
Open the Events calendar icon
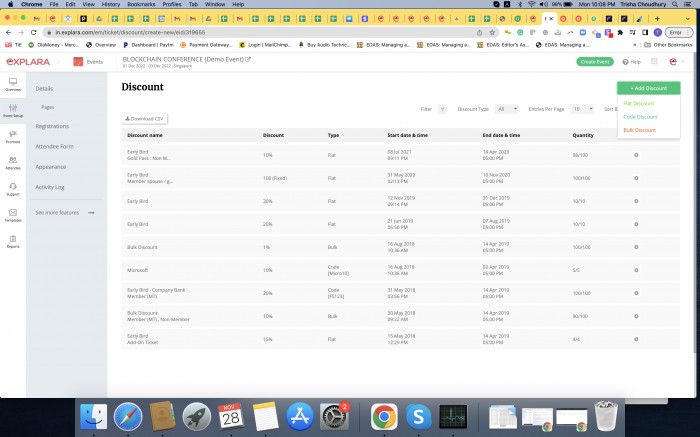(x=78, y=62)
